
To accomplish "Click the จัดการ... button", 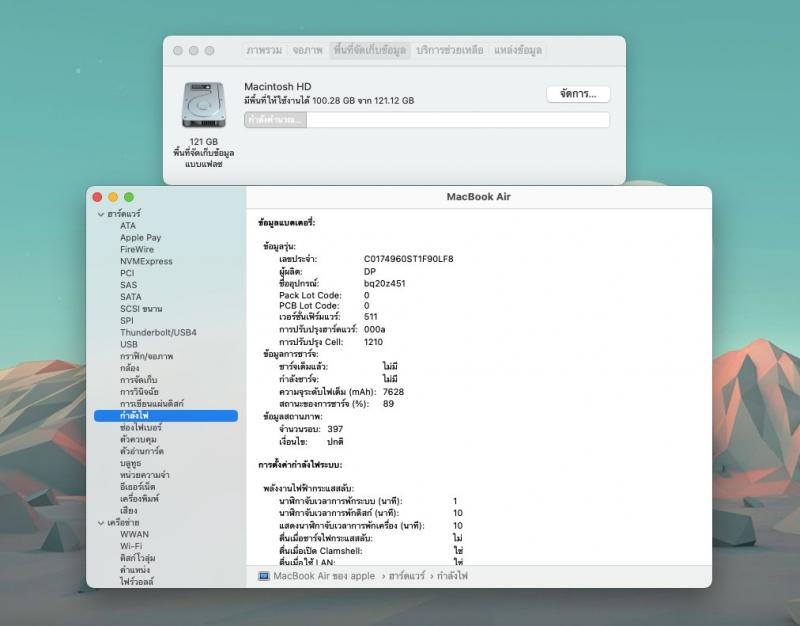I will click(578, 94).
